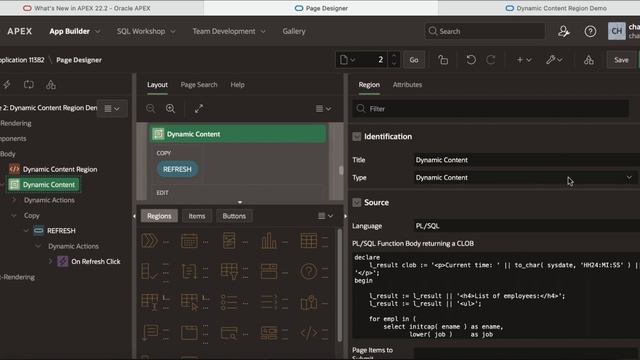640x360 pixels.
Task: Select the Region properties tab
Action: pyautogui.click(x=369, y=84)
